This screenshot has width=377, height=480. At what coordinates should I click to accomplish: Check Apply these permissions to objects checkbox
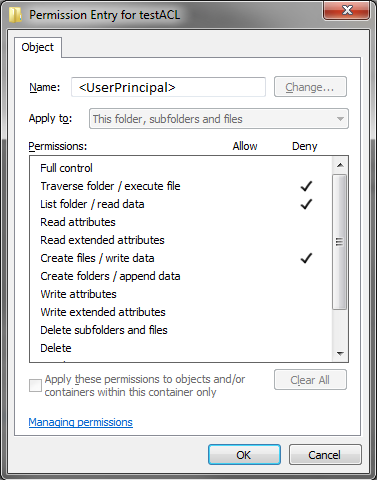point(35,385)
